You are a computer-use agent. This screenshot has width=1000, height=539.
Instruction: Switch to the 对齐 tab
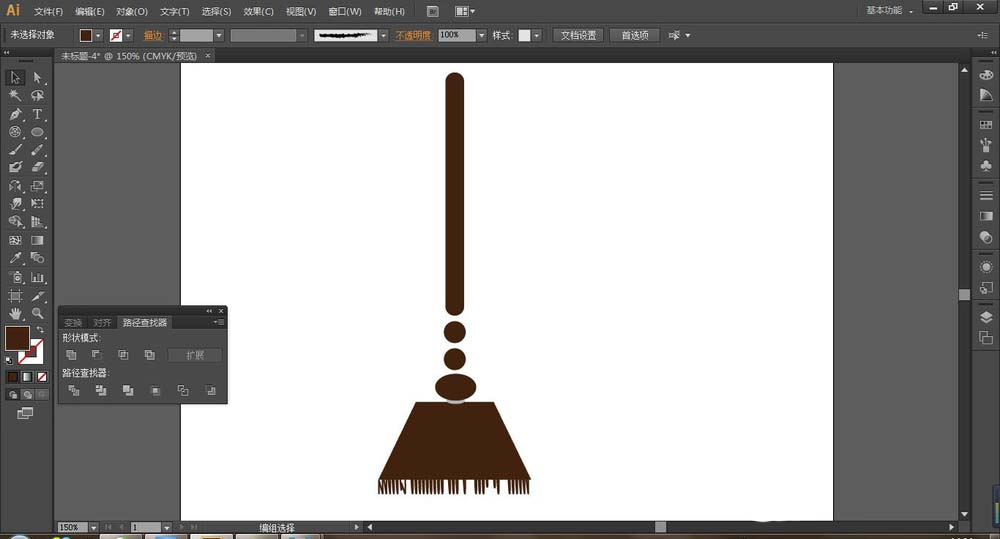102,323
